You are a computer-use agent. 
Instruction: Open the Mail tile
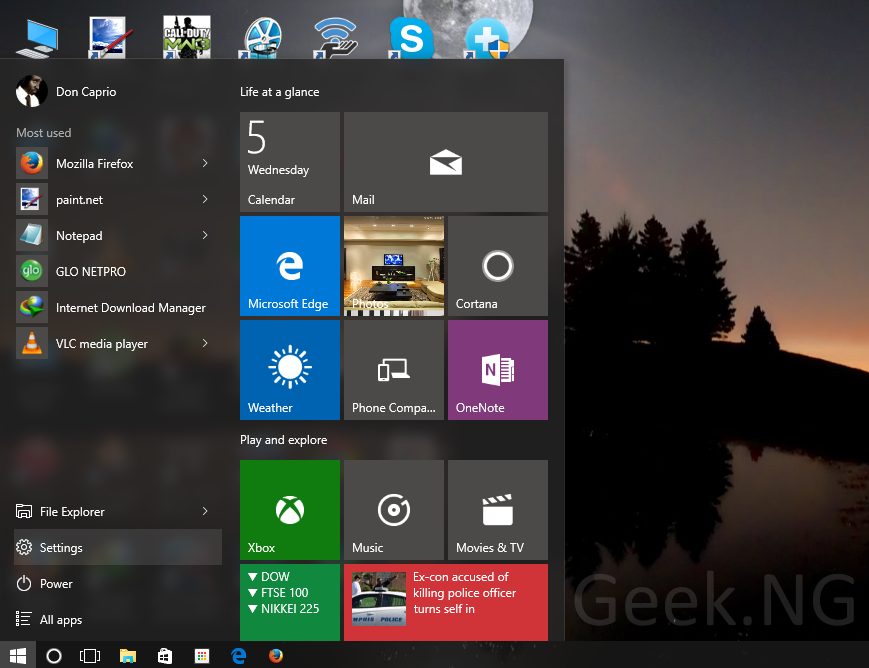point(446,162)
